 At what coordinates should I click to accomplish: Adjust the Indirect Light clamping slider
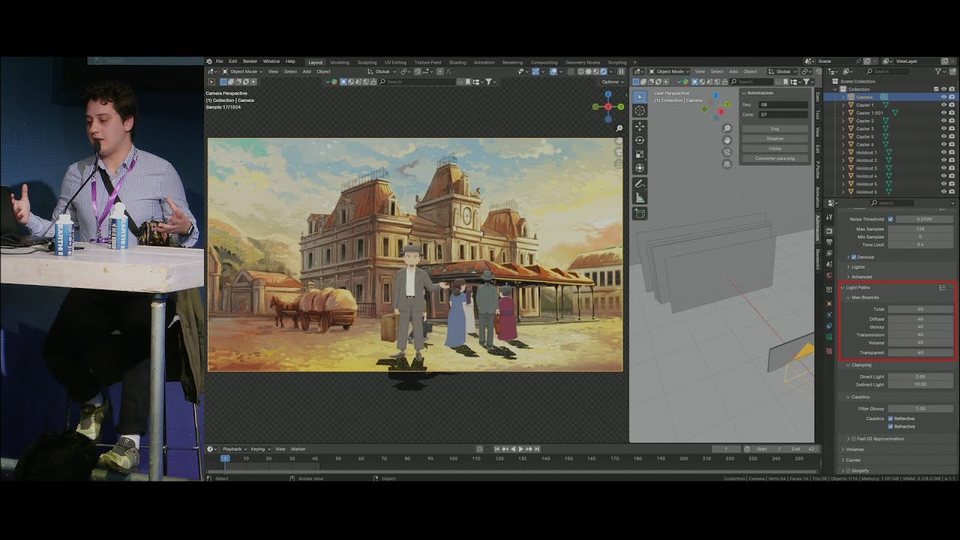click(x=920, y=384)
